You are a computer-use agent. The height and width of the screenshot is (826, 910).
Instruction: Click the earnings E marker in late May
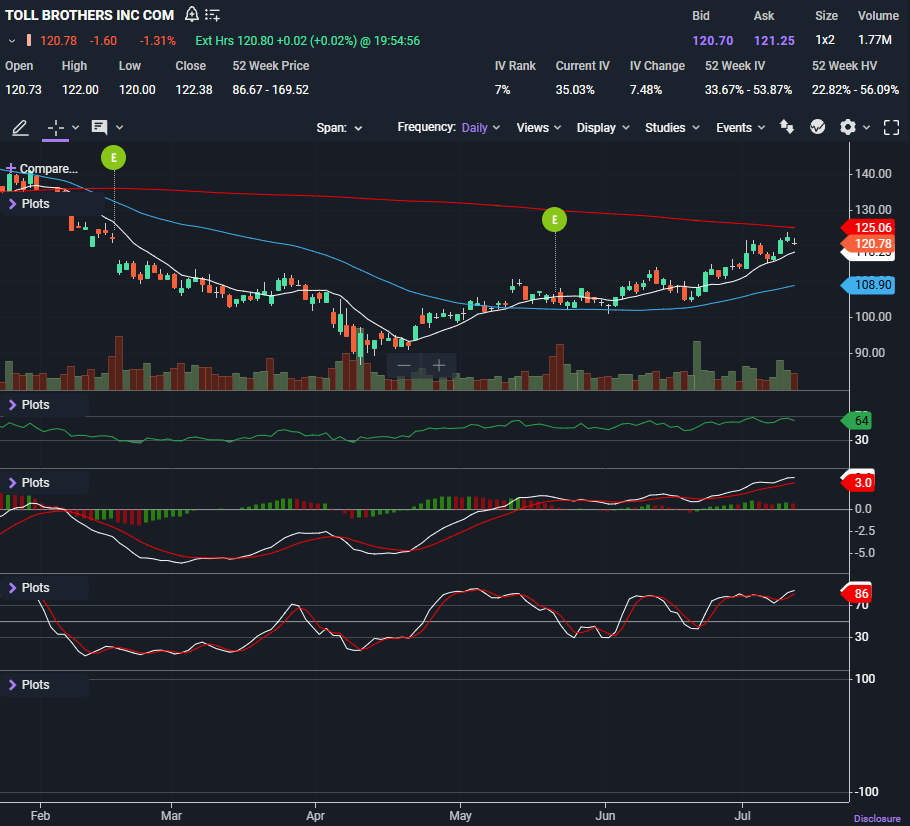click(x=554, y=220)
